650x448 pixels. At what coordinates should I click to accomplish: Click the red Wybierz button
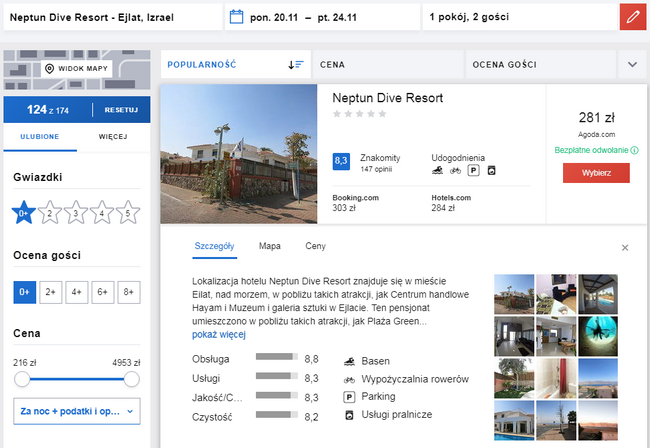596,173
